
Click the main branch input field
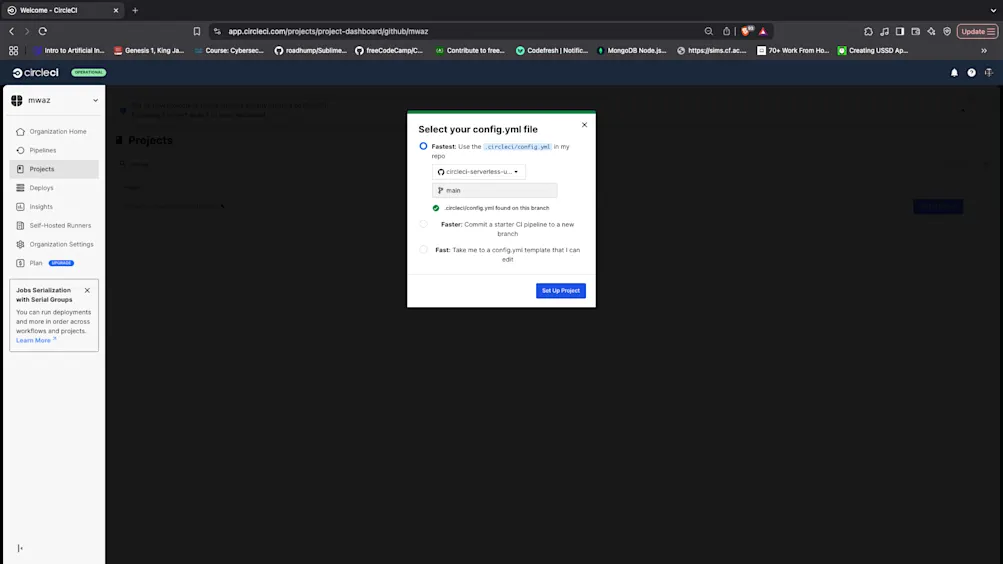click(x=494, y=191)
